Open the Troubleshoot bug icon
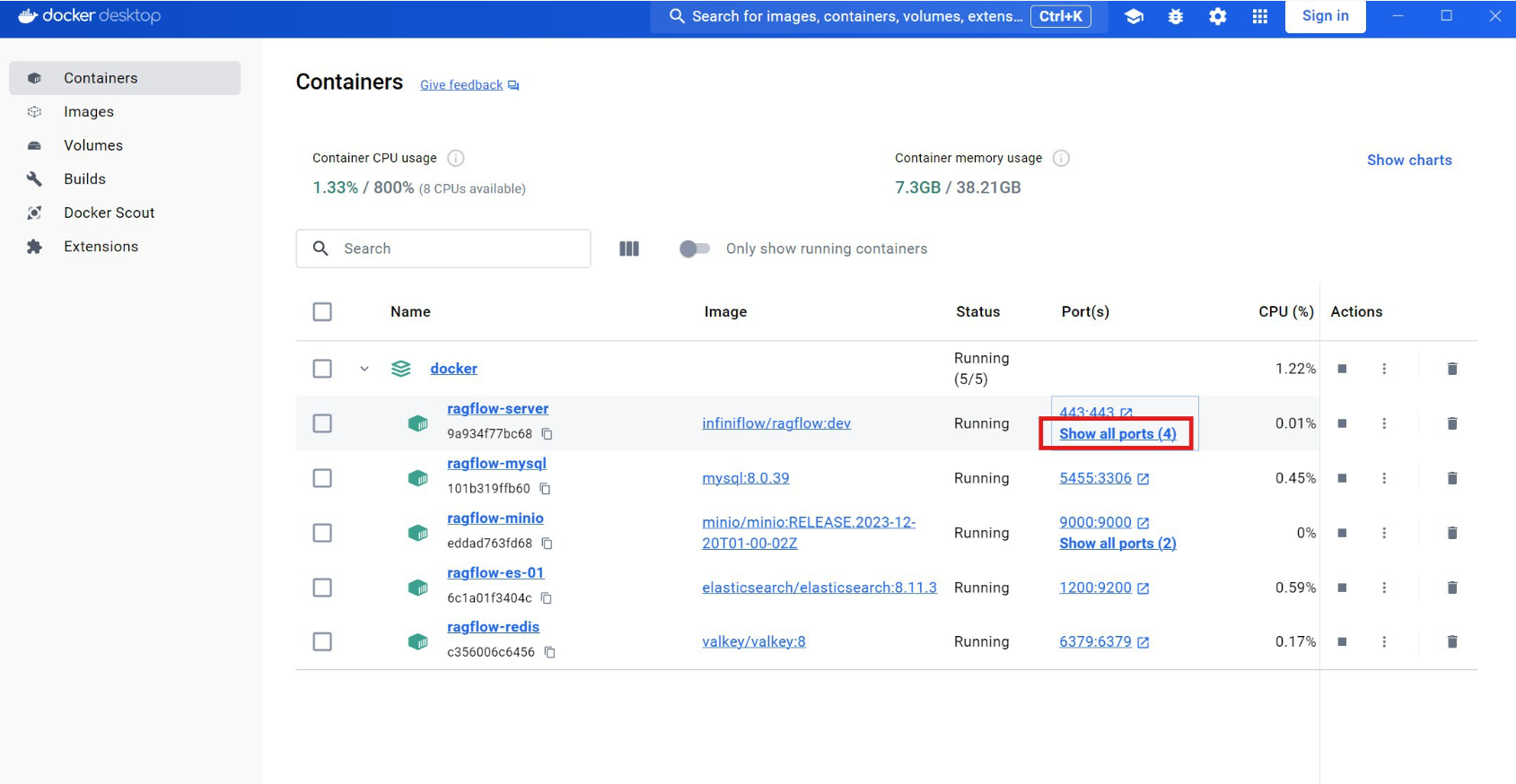Viewport: 1516px width, 784px height. [x=1176, y=16]
